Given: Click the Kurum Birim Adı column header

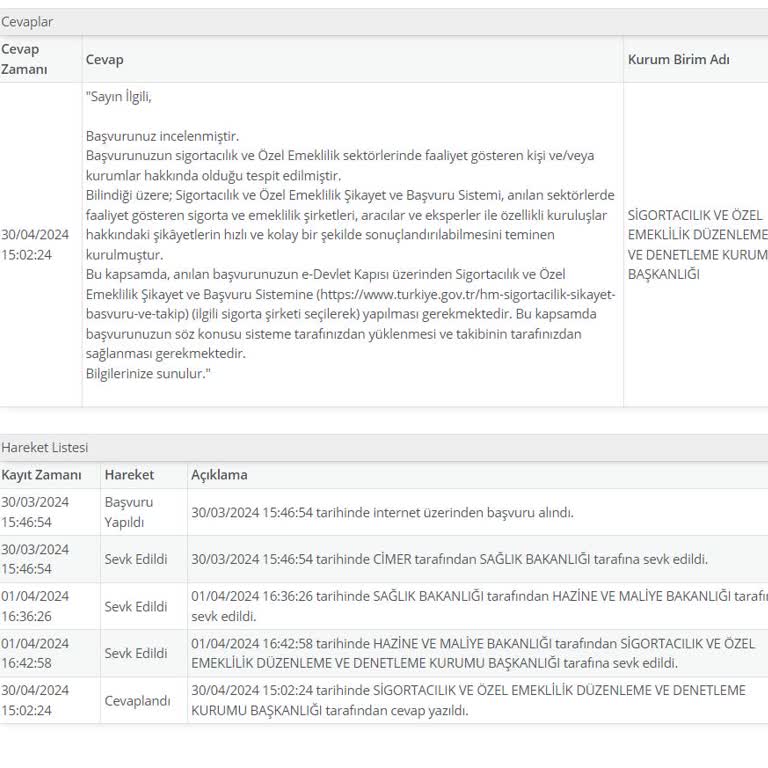Looking at the screenshot, I should [x=678, y=60].
